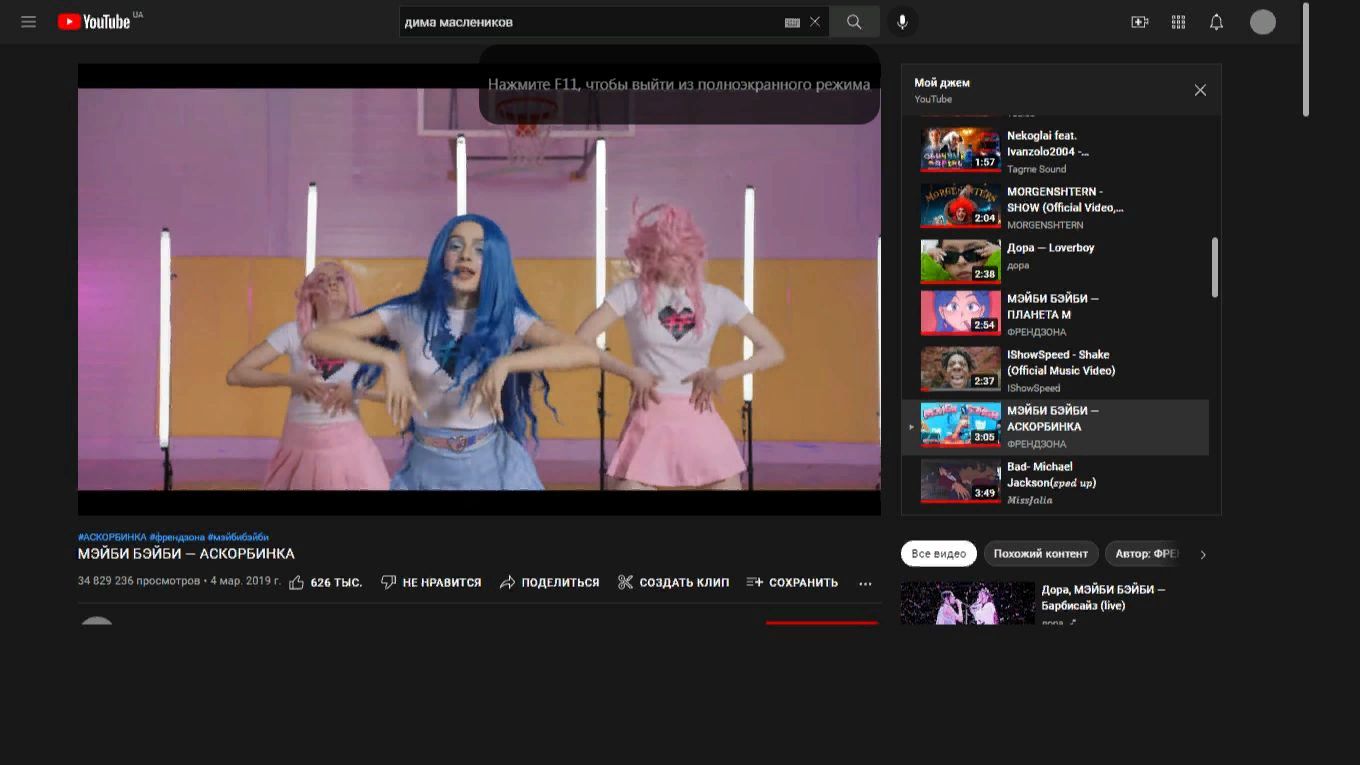Viewport: 1360px width, 765px height.
Task: Clear the search field text
Action: [815, 22]
